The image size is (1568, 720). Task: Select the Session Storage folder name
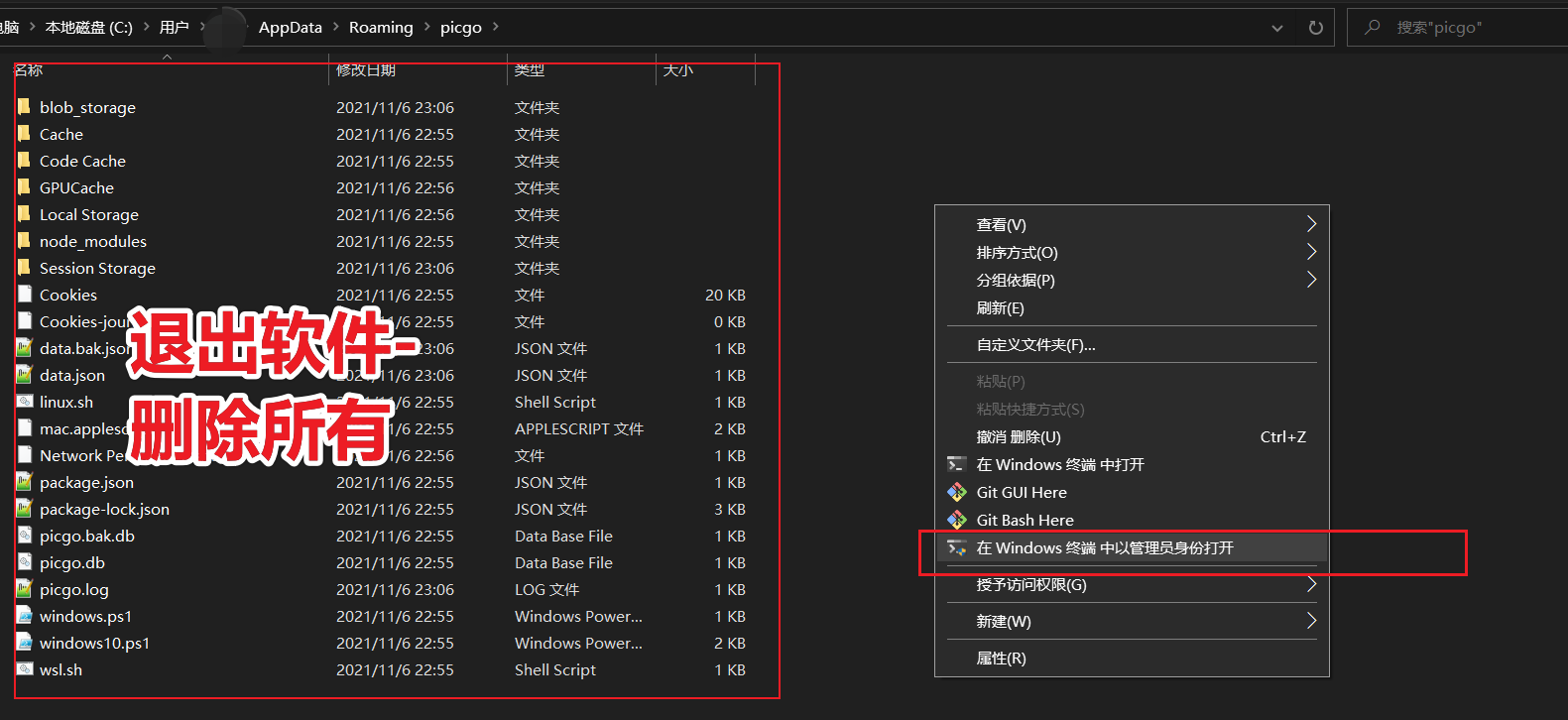97,268
